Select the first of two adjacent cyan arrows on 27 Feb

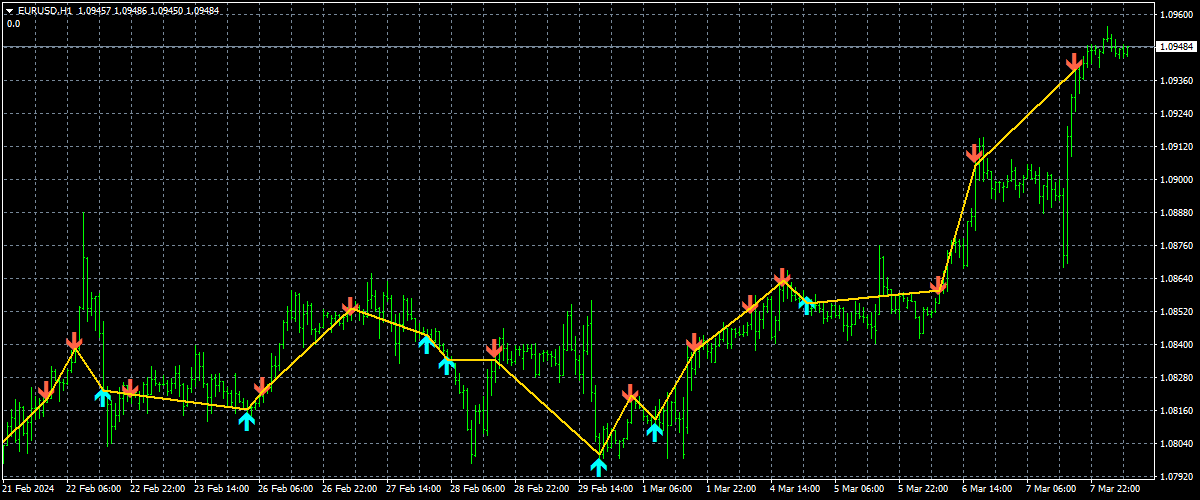[x=426, y=344]
